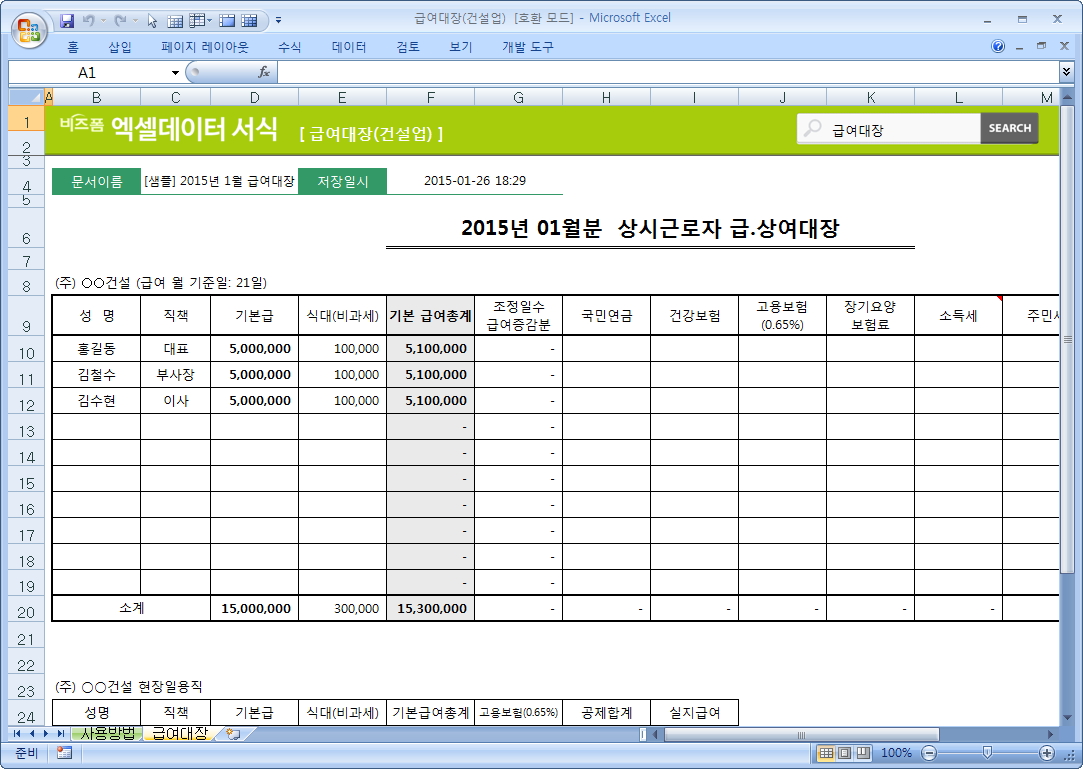This screenshot has width=1083, height=769.
Task: Switch to Page Break Preview
Action: click(x=864, y=753)
